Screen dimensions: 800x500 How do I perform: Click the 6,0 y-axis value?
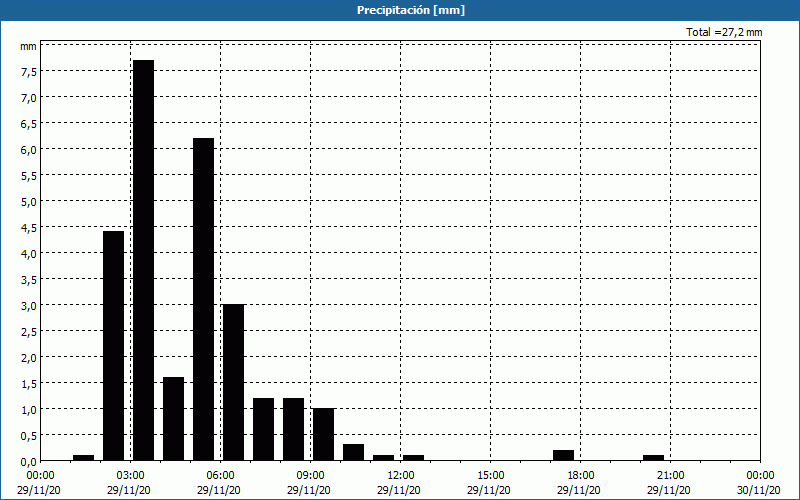point(29,150)
